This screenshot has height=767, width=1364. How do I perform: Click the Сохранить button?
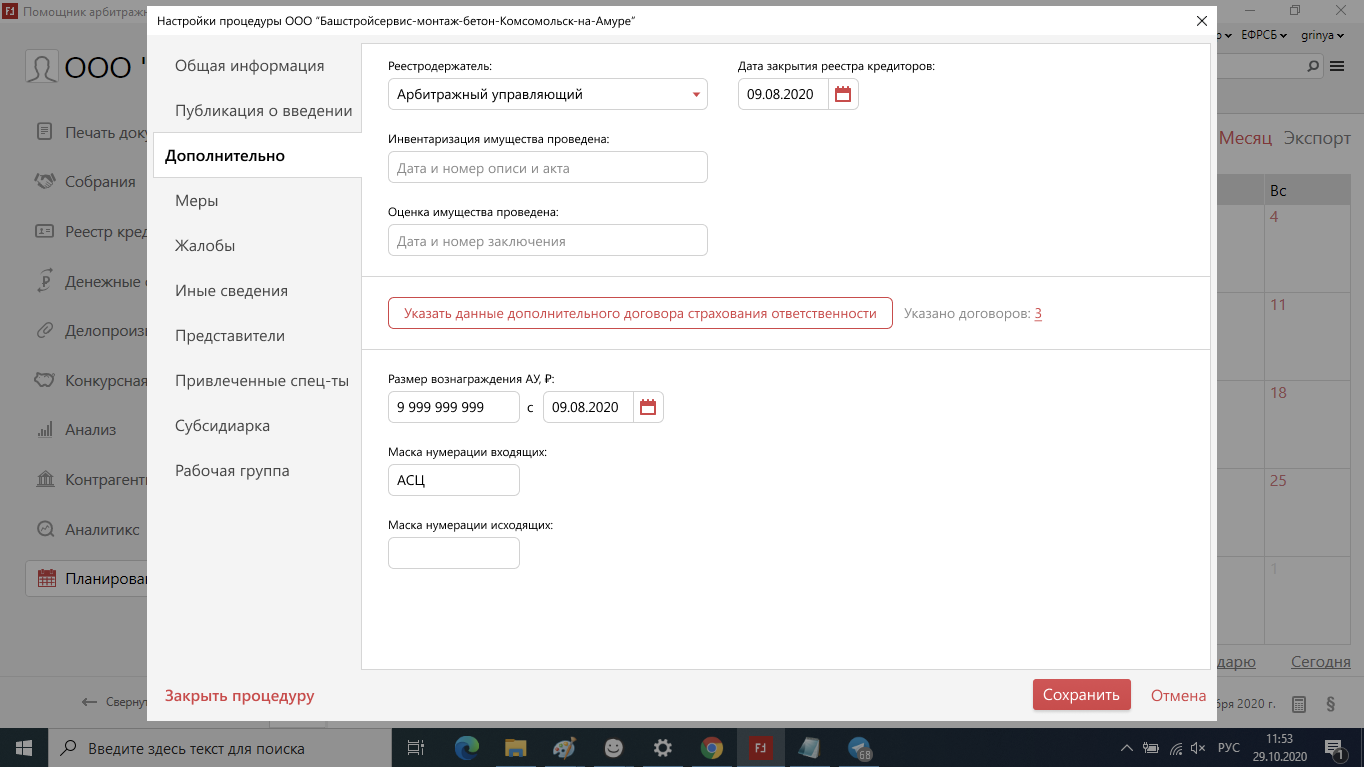[1081, 695]
